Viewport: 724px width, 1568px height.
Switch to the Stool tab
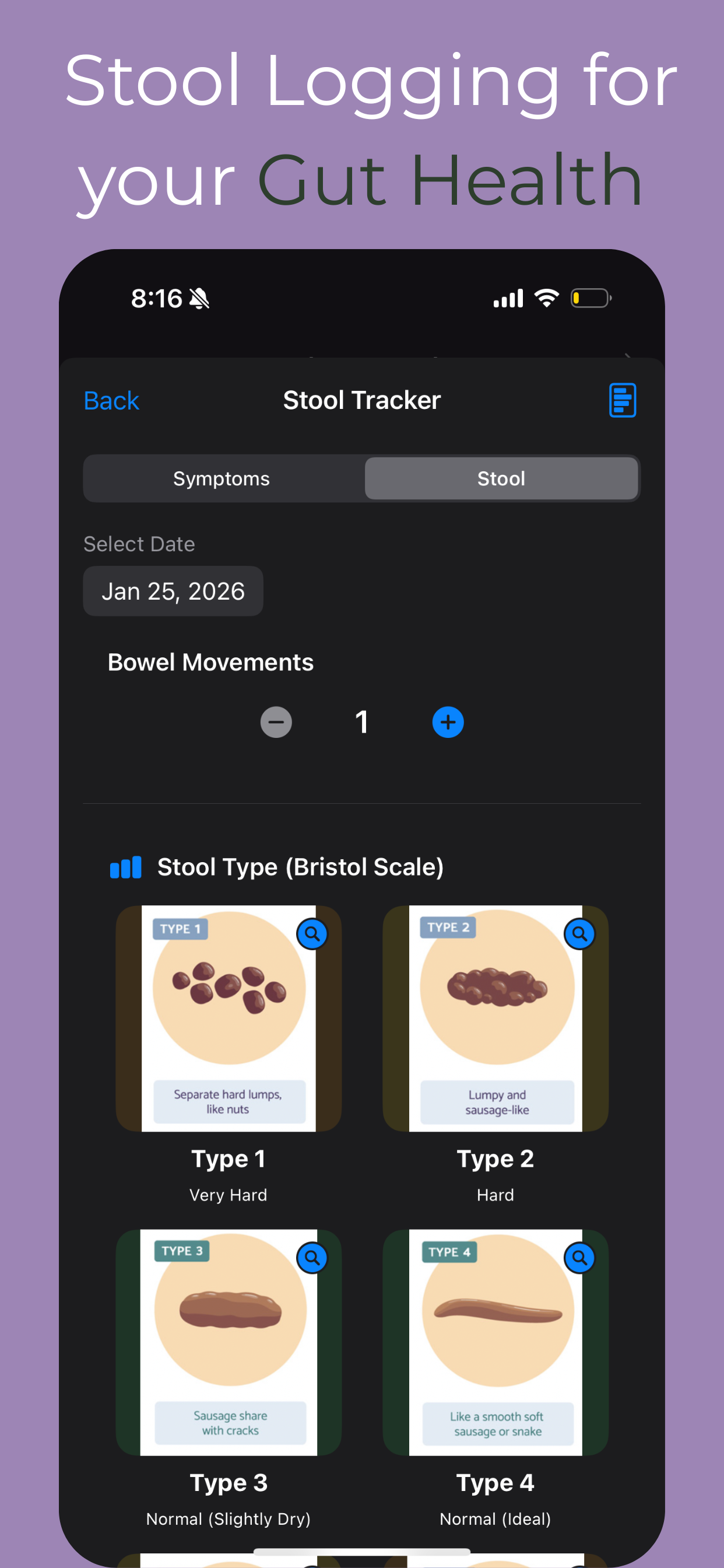click(501, 478)
